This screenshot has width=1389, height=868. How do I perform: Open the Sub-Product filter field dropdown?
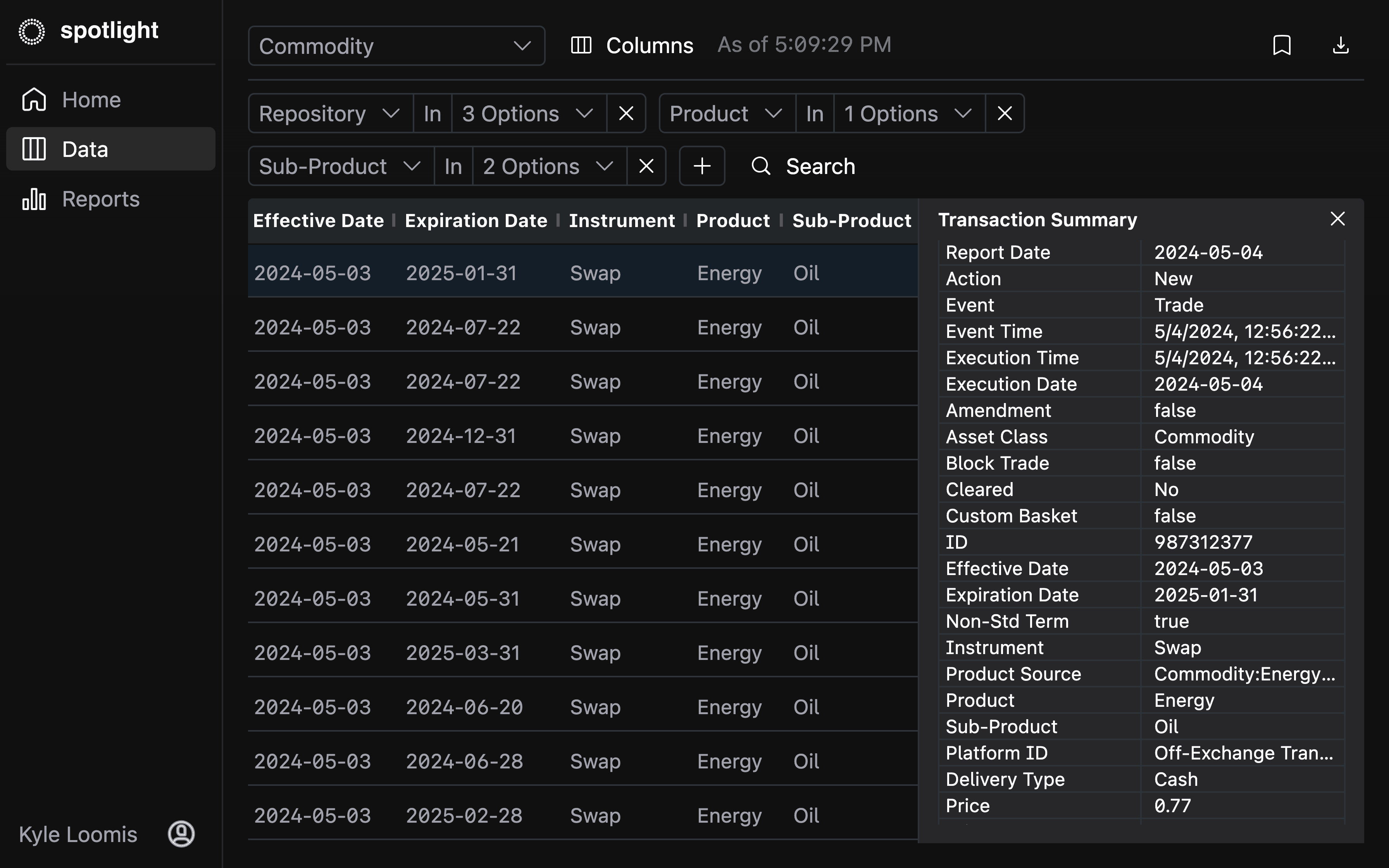[341, 167]
